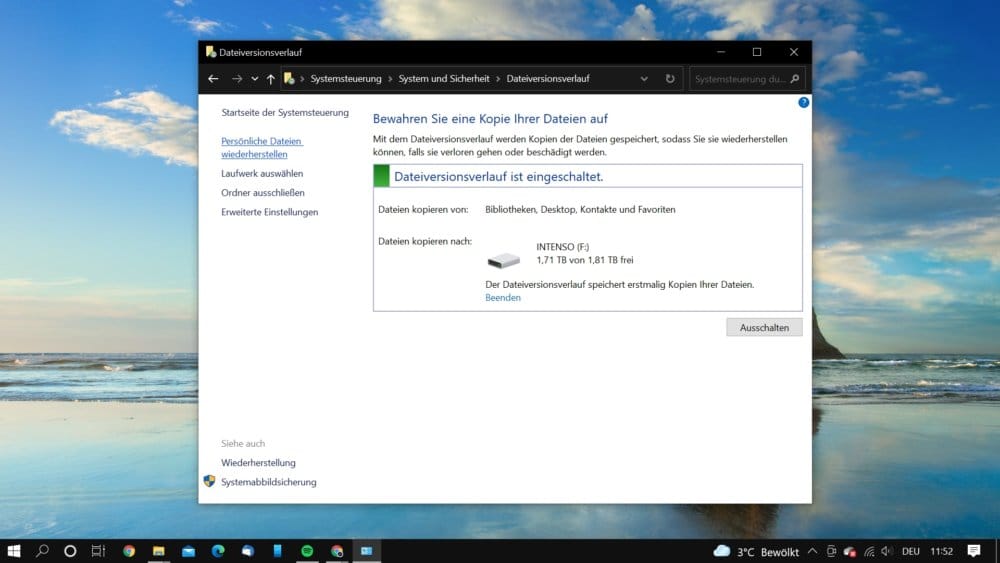Click the forward navigation arrow
Viewport: 1000px width, 563px height.
[x=237, y=78]
